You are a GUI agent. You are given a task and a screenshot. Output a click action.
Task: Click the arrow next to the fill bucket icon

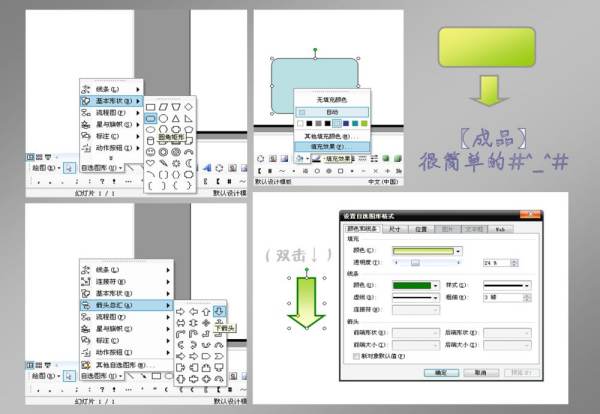[x=307, y=158]
